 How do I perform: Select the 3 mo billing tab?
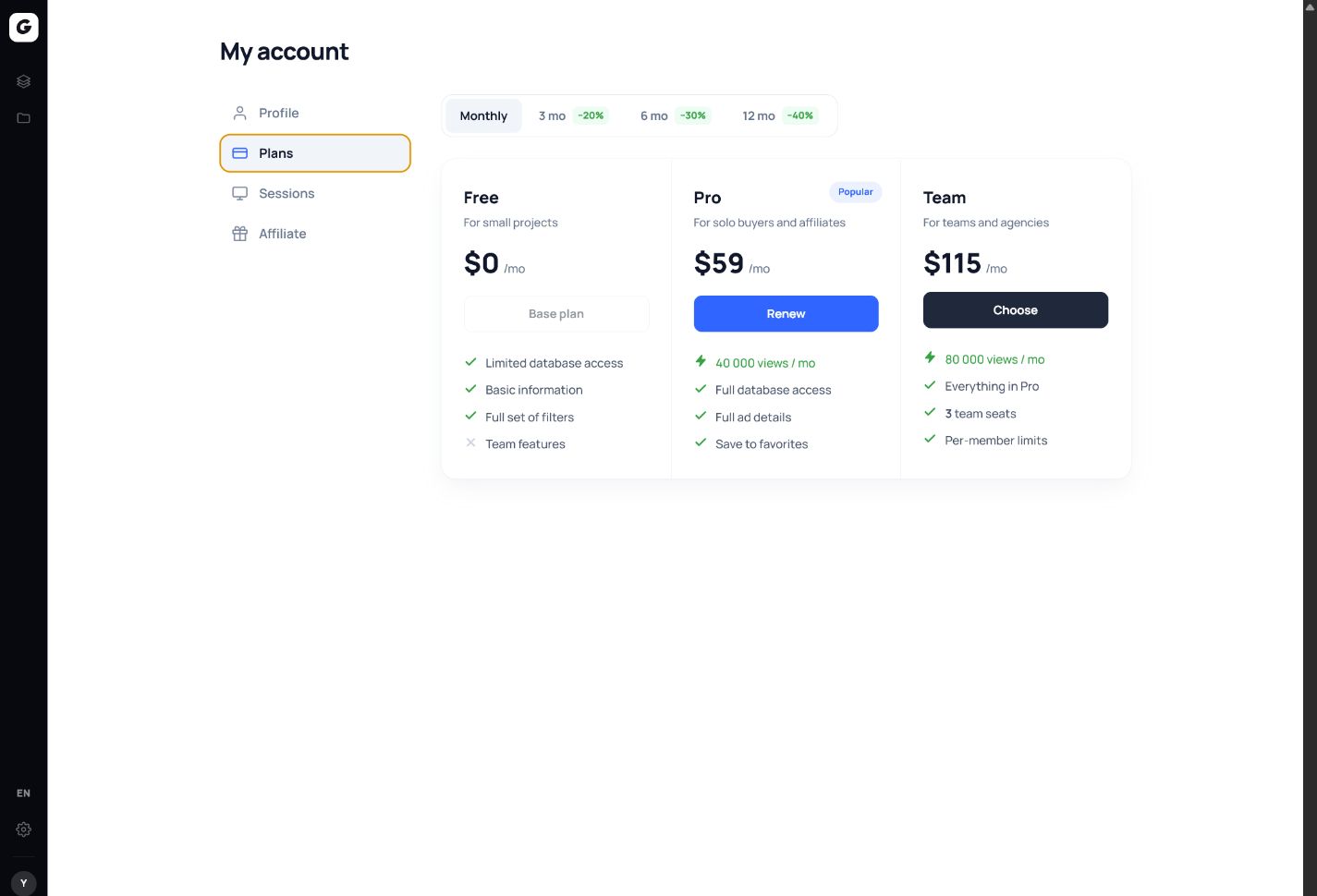pos(573,115)
